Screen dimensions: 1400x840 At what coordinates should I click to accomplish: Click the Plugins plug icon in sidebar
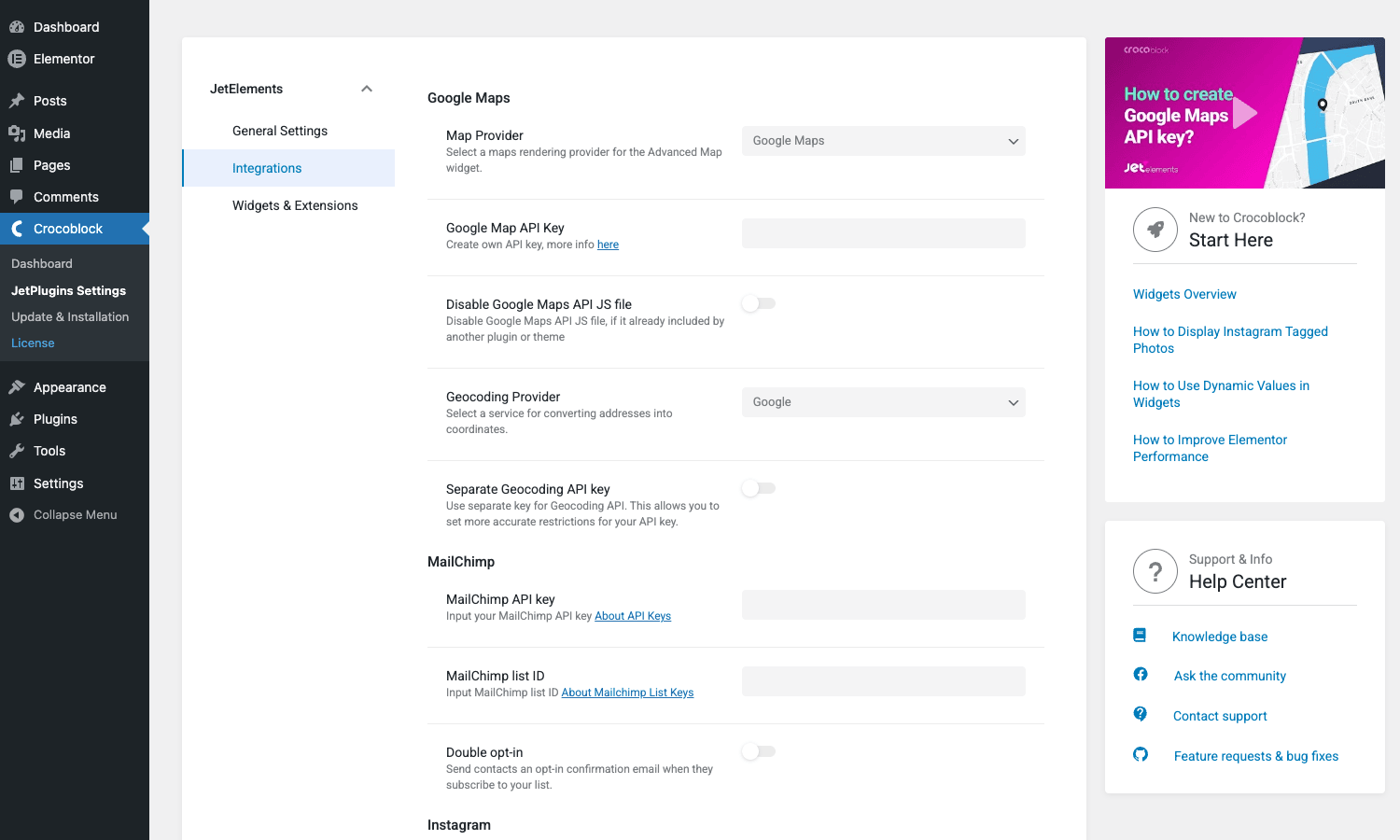(x=17, y=419)
